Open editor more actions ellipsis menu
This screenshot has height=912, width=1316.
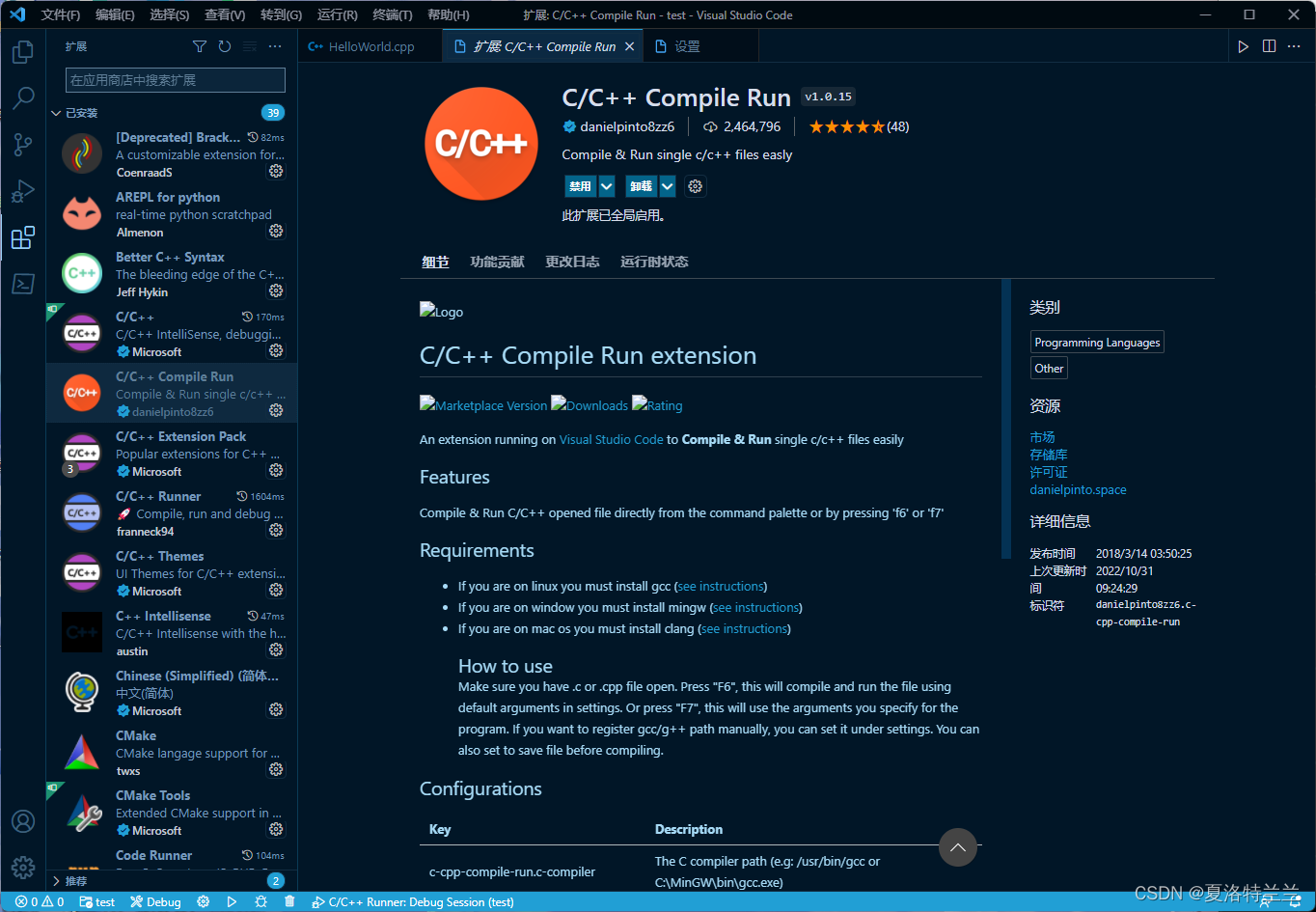(1294, 46)
